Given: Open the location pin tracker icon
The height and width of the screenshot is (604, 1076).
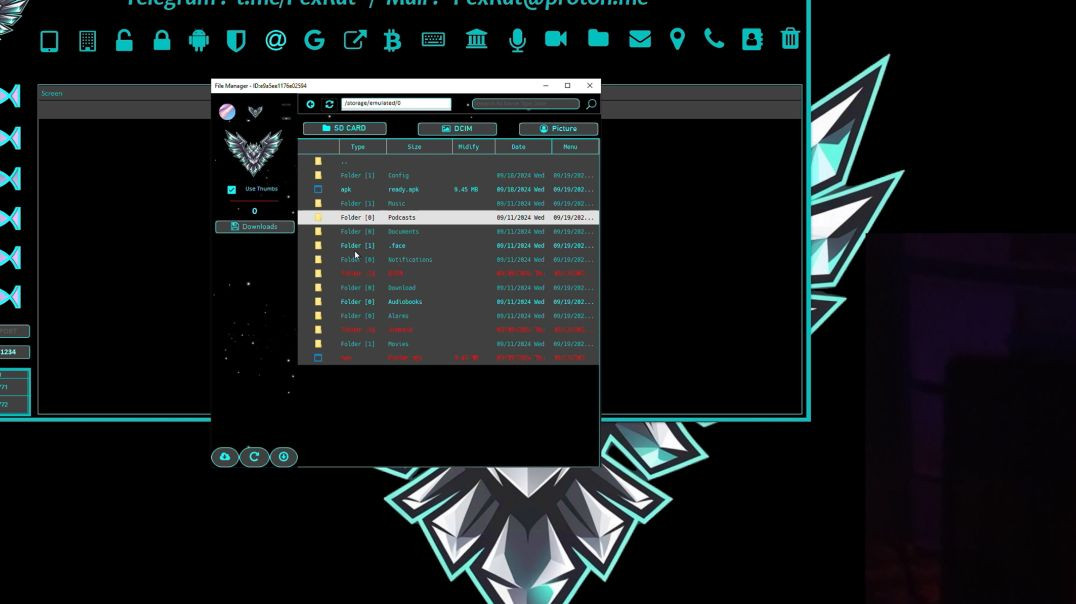Looking at the screenshot, I should pos(677,40).
